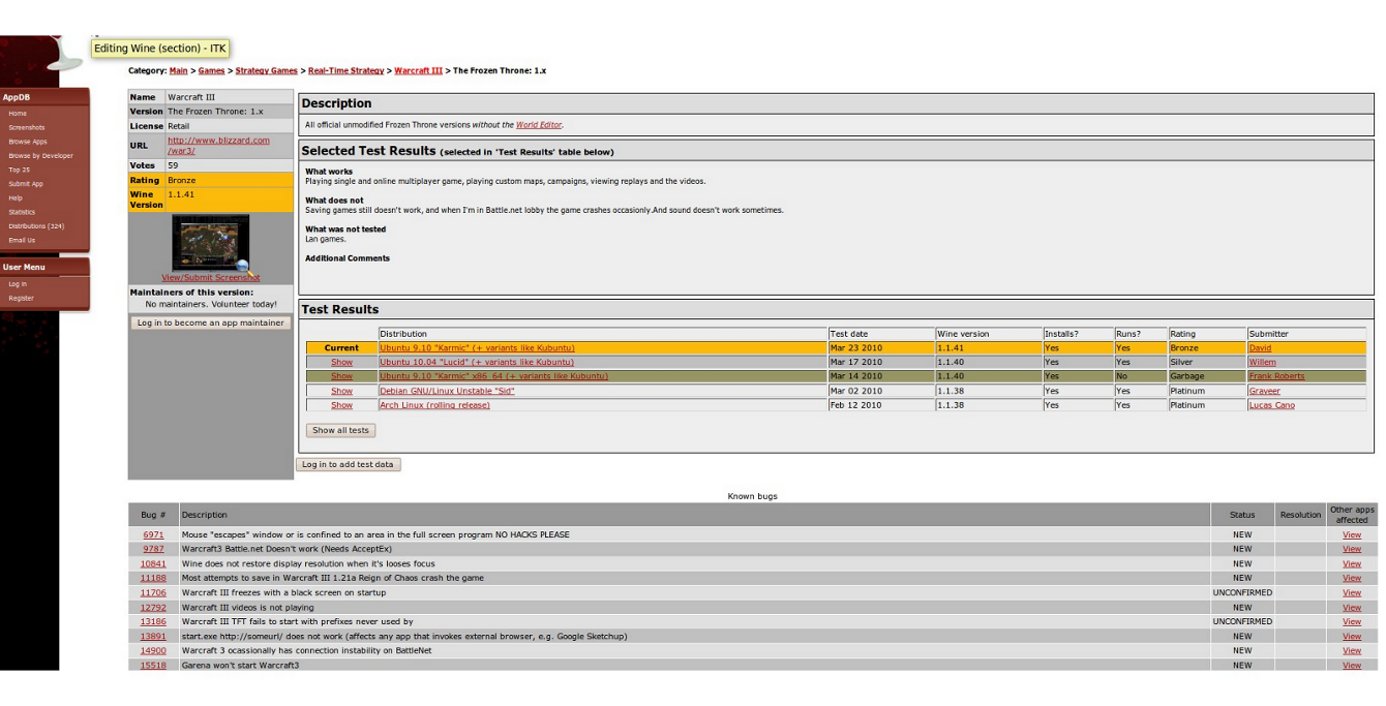This screenshot has width=1386, height=706.
Task: Open Help in the AppDB sidebar
Action: pos(15,198)
